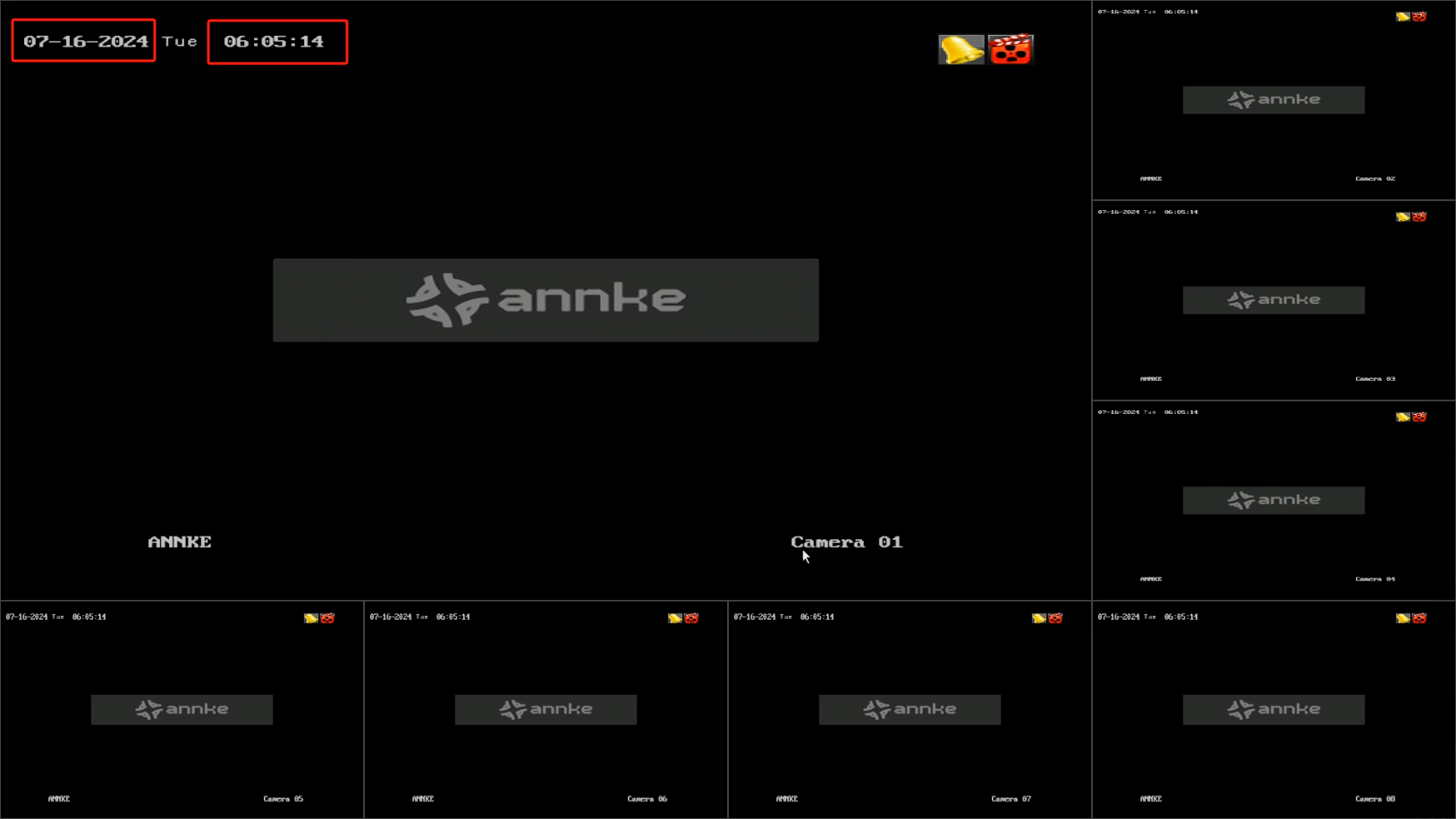Open the Camera 02 no-video annke placeholder
1456x819 pixels.
click(x=1274, y=100)
